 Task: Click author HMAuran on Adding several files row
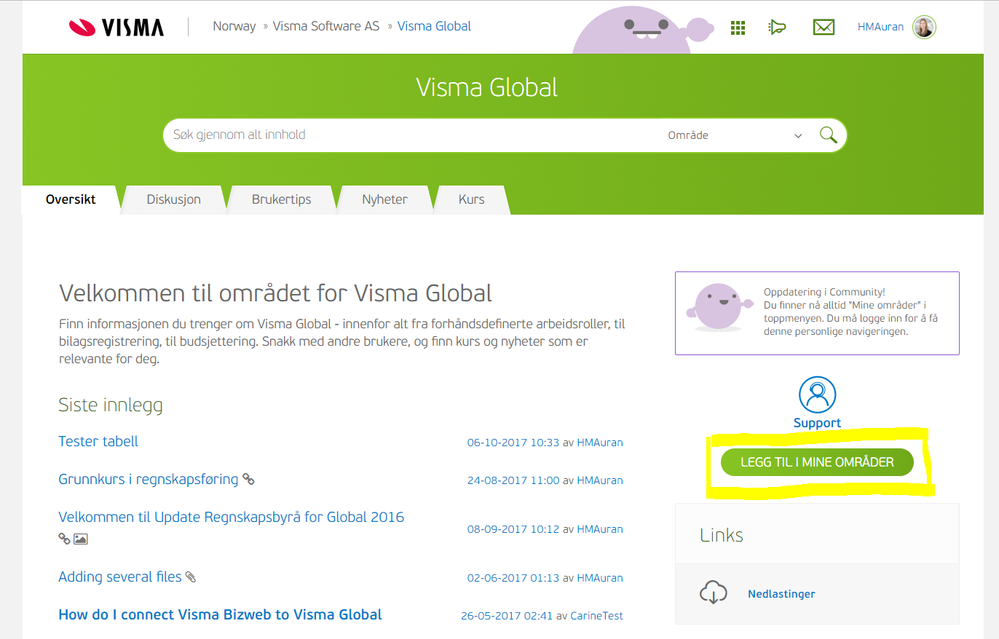pos(600,578)
